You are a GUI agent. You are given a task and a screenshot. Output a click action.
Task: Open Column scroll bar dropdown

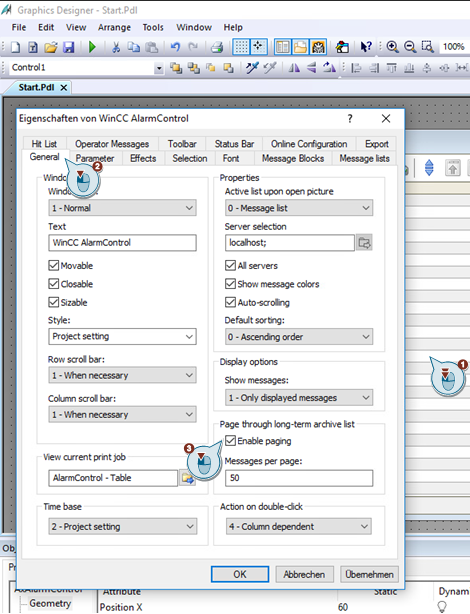click(x=122, y=414)
